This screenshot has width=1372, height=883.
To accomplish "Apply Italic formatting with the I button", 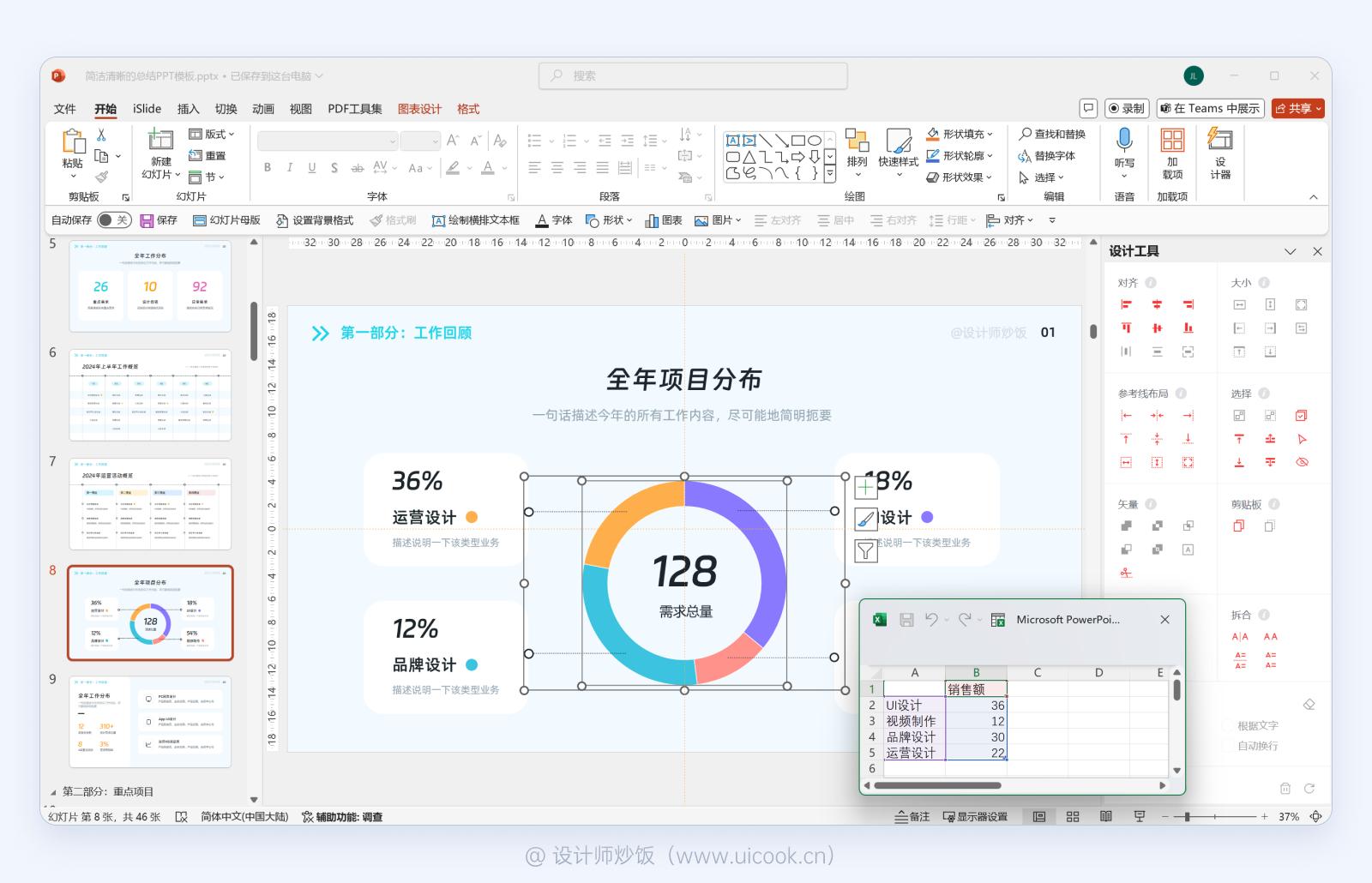I will coord(290,167).
